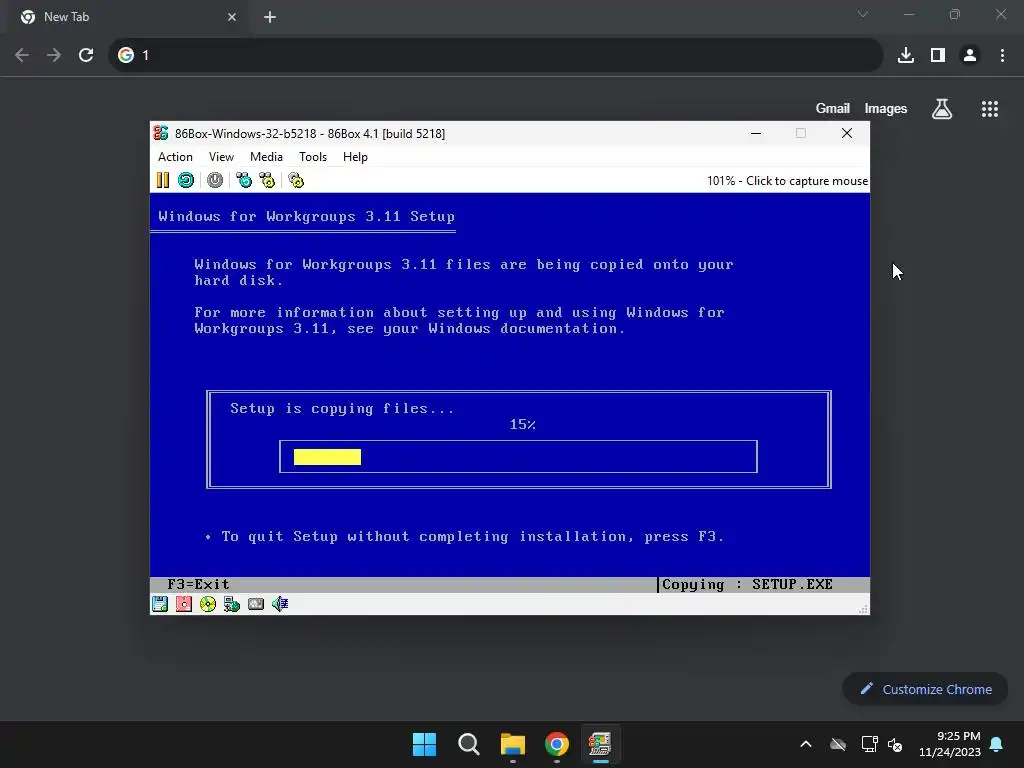Click the gray hard disk status icon
Viewport: 1024px width, 768px height.
256,604
